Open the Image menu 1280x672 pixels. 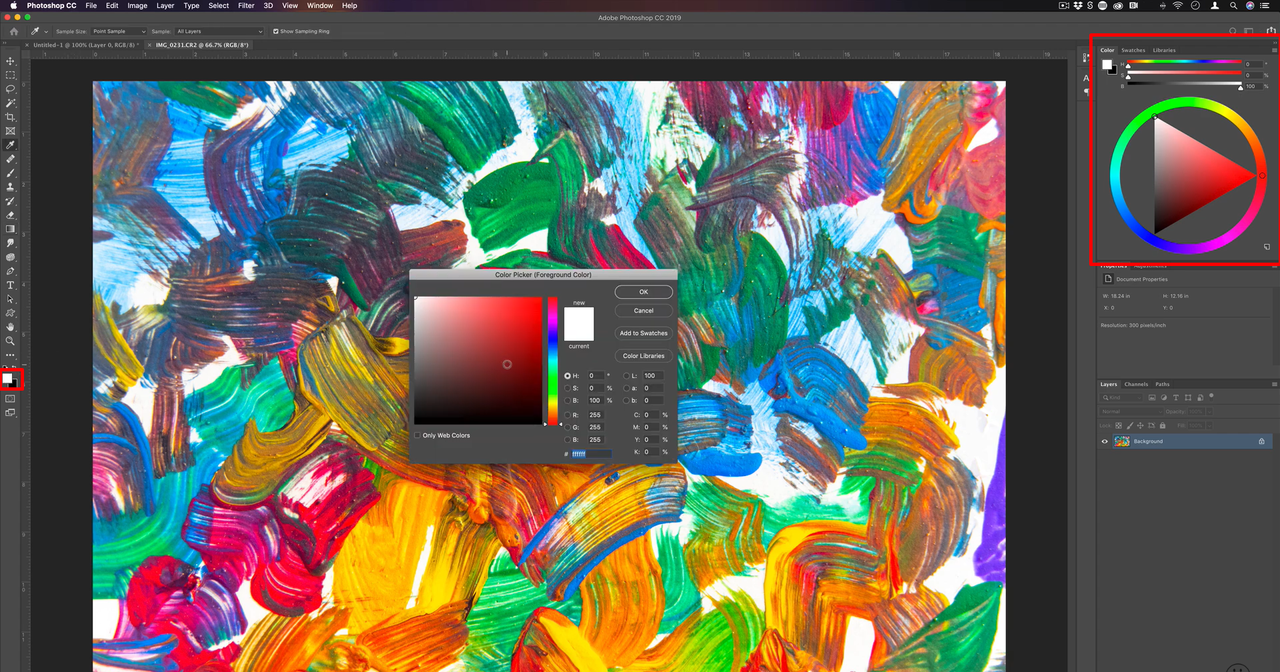pyautogui.click(x=137, y=5)
